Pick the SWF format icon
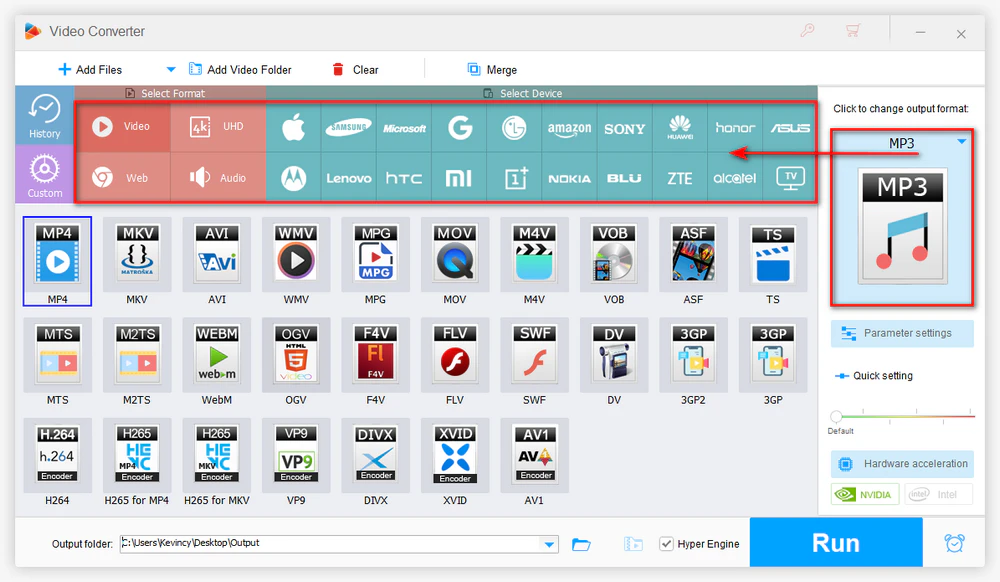1000x582 pixels. tap(534, 354)
